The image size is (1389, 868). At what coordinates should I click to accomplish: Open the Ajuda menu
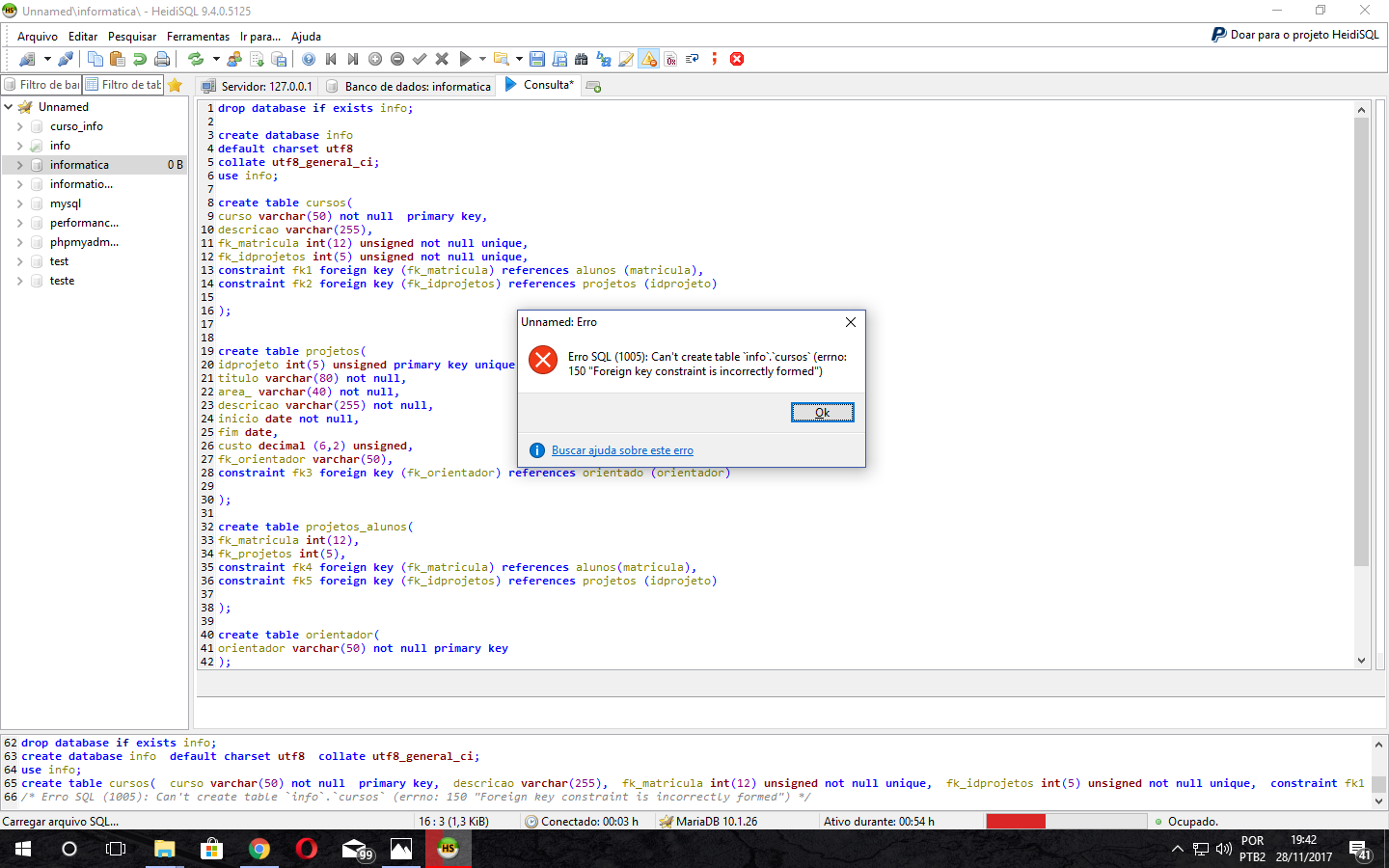pos(306,37)
